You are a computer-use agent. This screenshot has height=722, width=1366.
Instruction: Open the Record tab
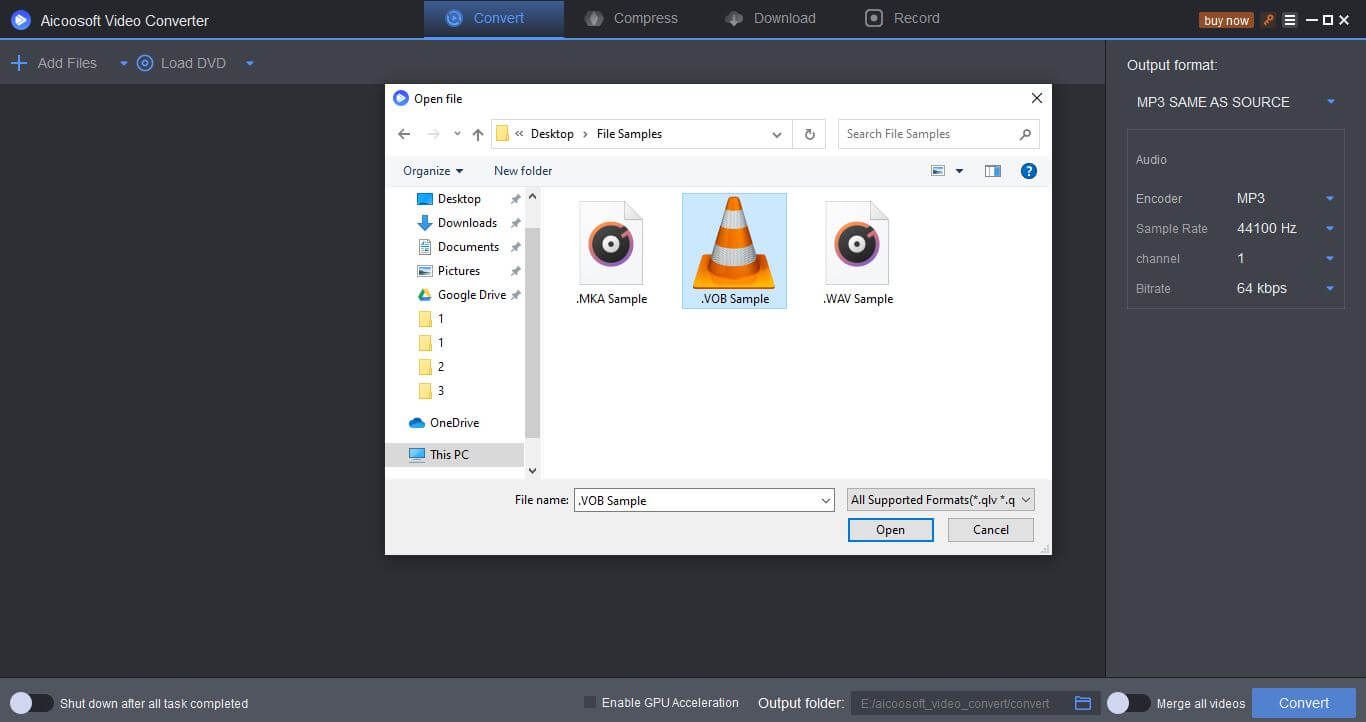point(902,19)
